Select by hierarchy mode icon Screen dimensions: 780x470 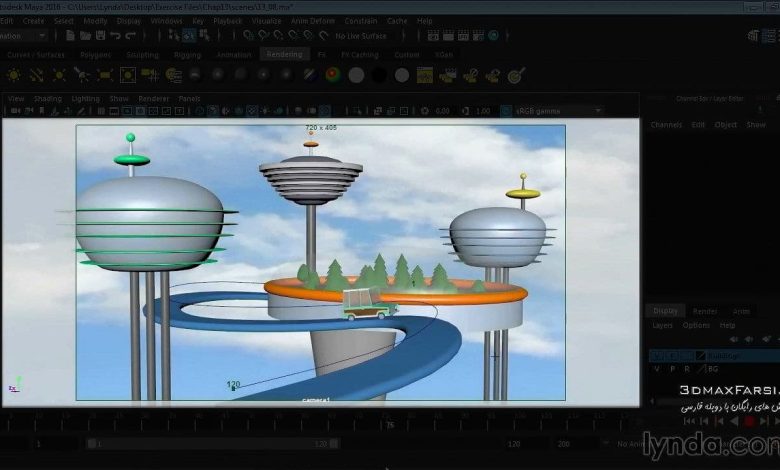pos(174,35)
